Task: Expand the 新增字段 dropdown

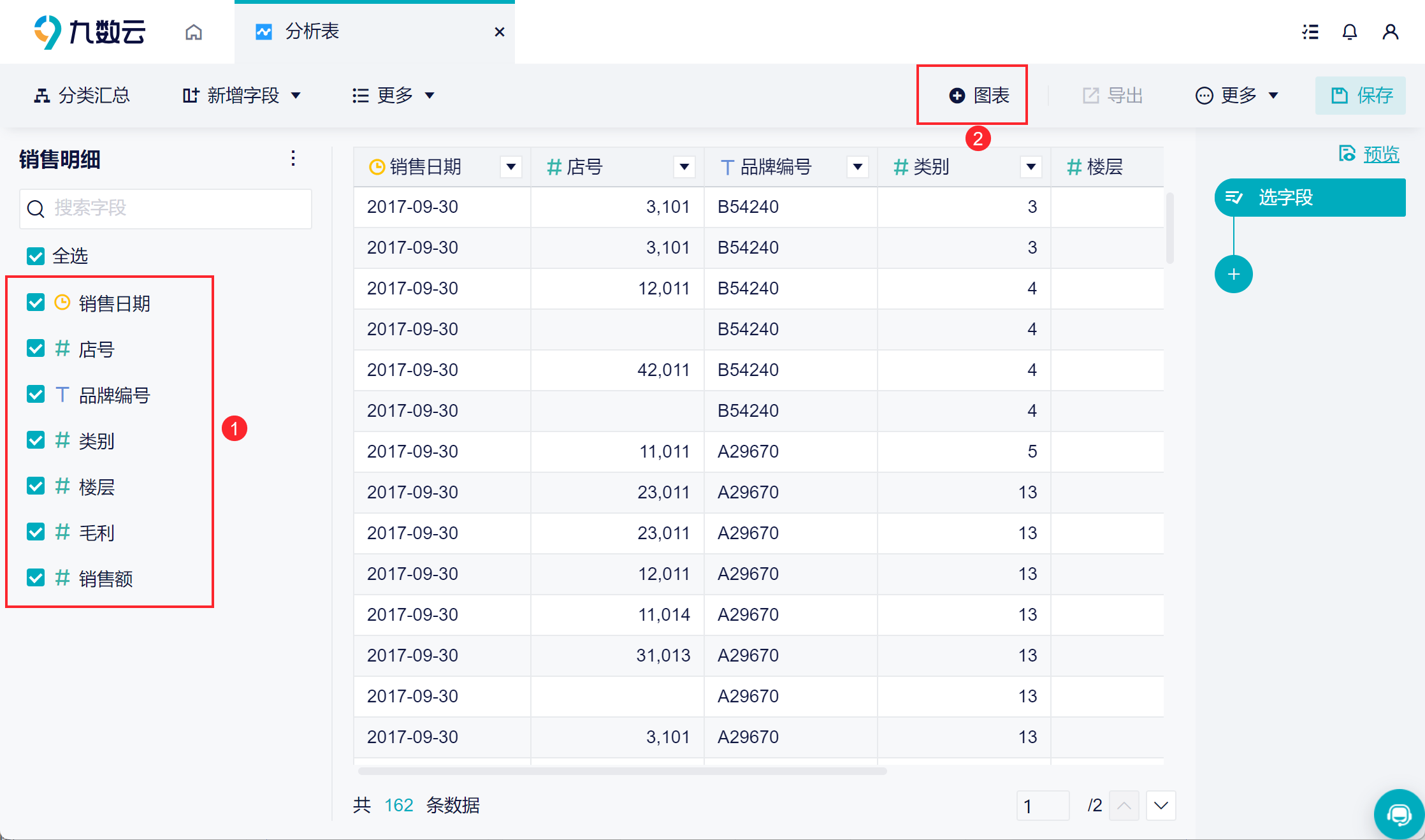Action: 241,96
